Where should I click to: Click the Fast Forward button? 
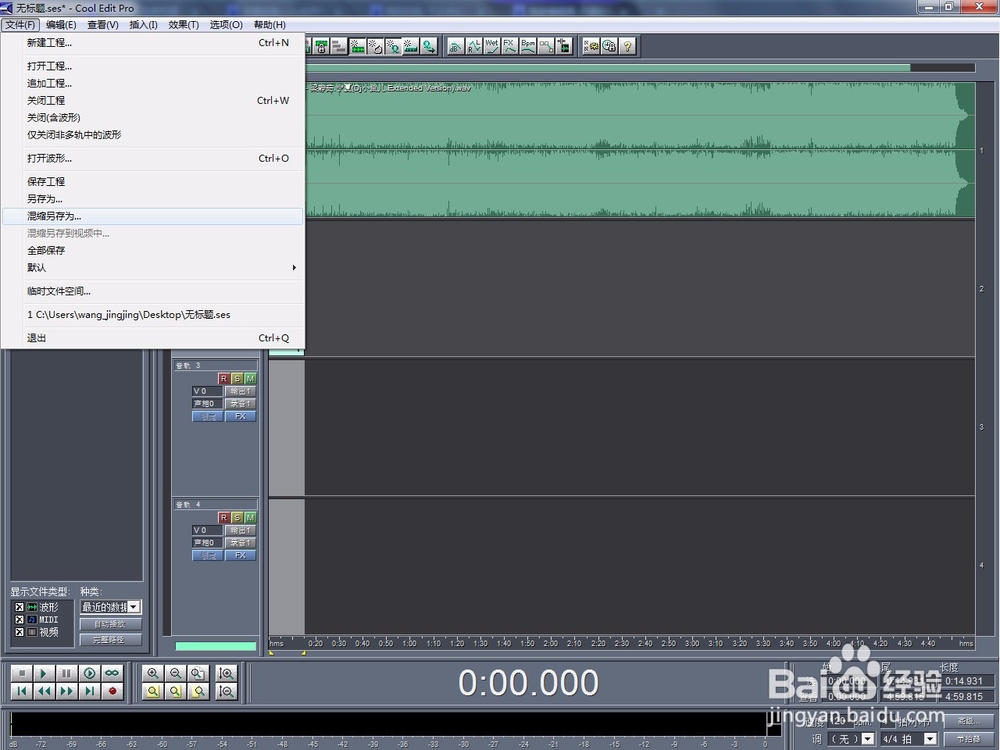click(x=67, y=691)
